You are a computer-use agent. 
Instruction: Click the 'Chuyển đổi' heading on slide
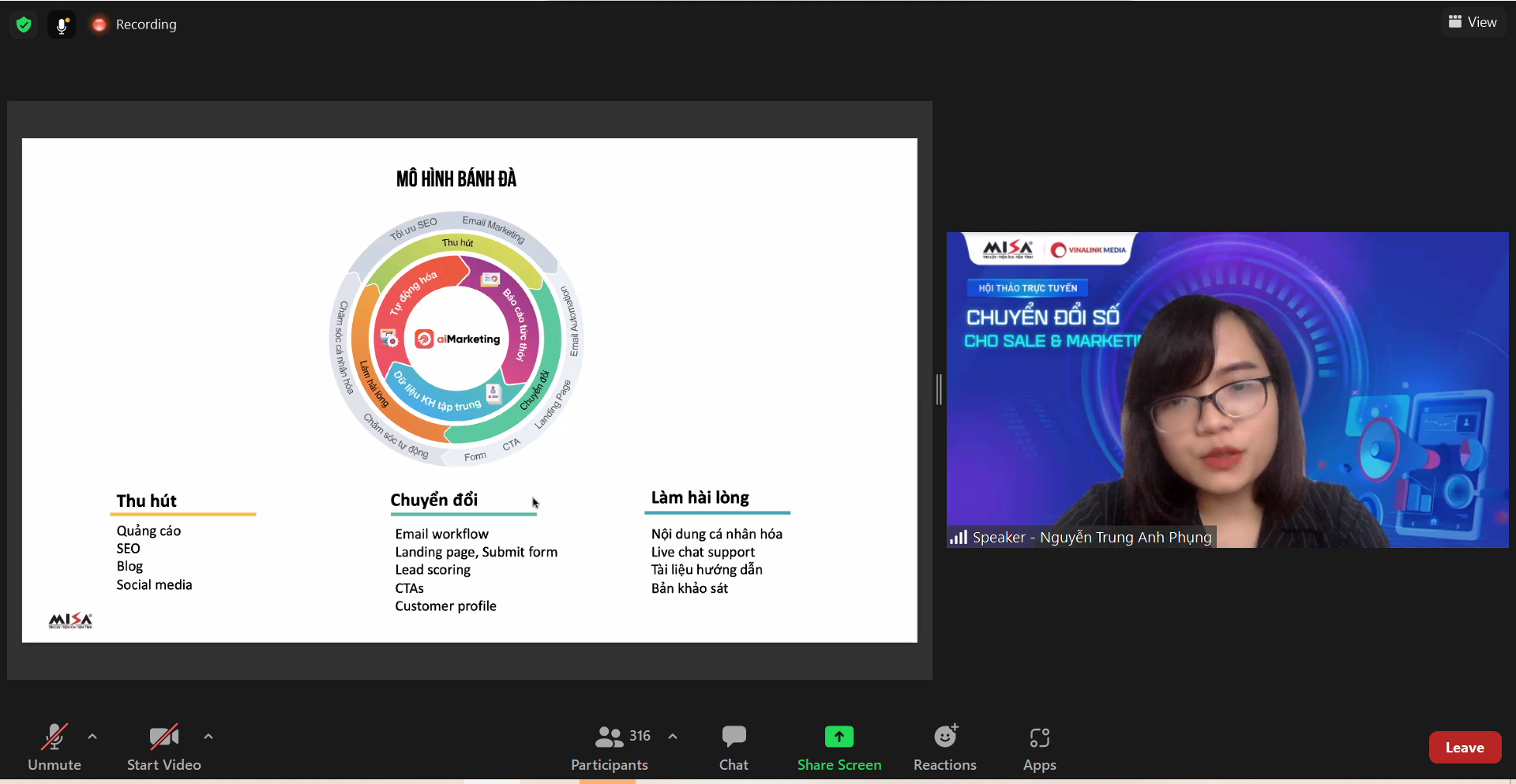pos(433,500)
